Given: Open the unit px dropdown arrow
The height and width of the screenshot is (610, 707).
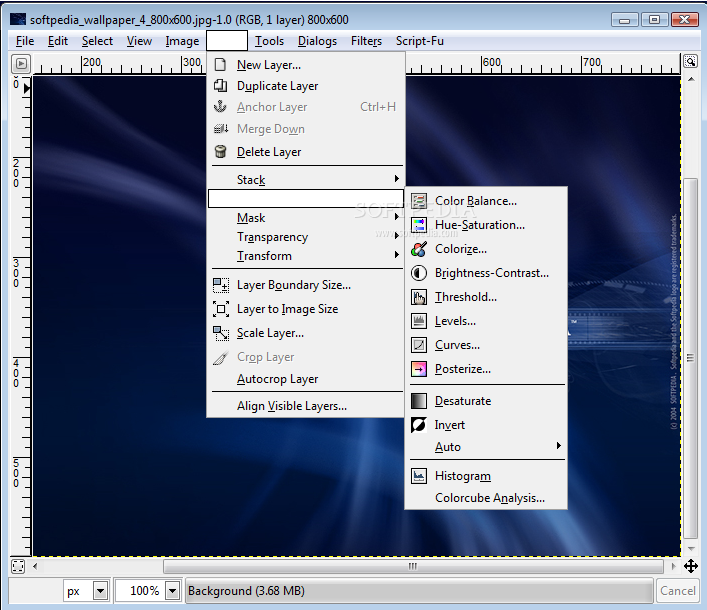Looking at the screenshot, I should click(x=101, y=591).
